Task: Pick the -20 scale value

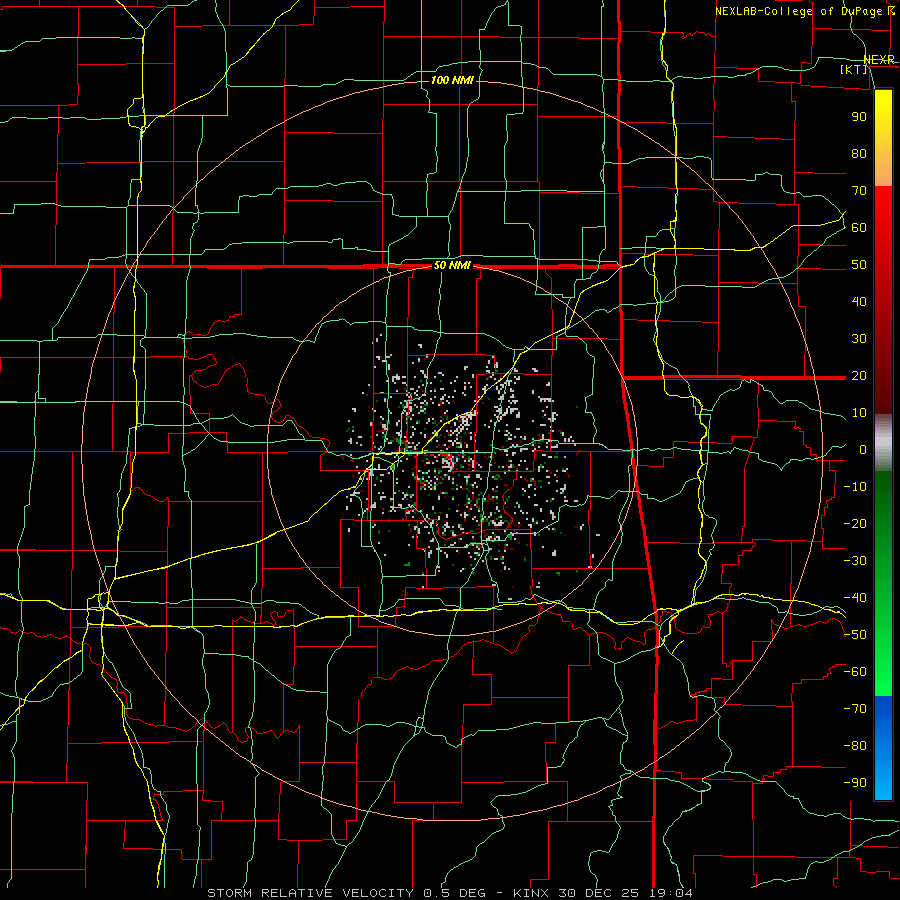Action: [x=855, y=523]
